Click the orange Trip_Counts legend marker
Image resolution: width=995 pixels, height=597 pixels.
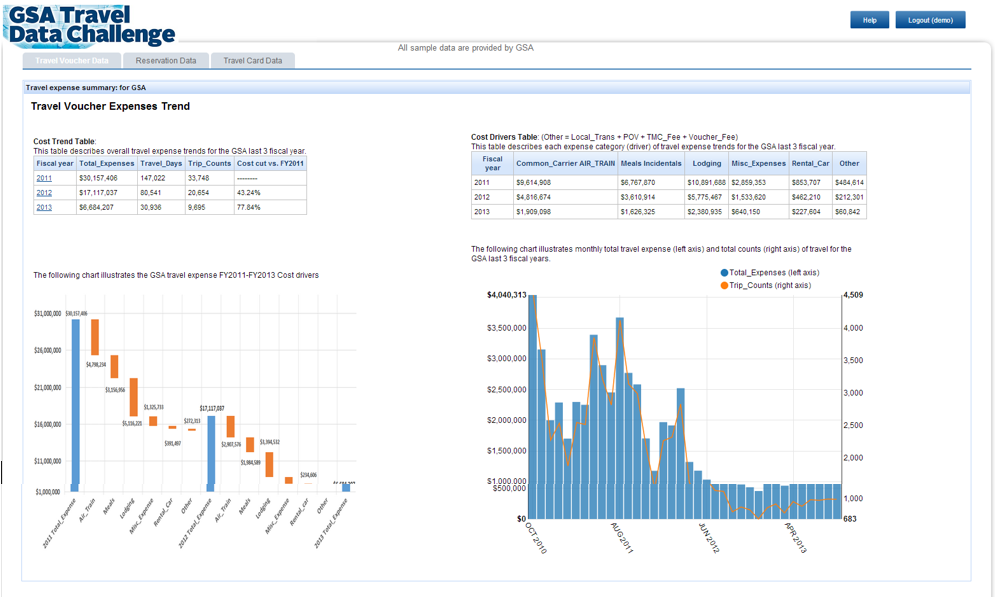click(x=724, y=285)
